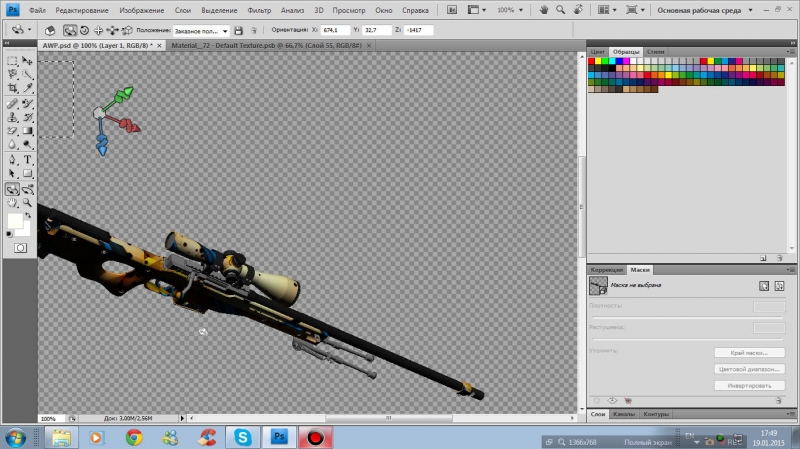The width and height of the screenshot is (800, 449).
Task: Pick the red swatch in Образцы panel
Action: pyautogui.click(x=592, y=61)
